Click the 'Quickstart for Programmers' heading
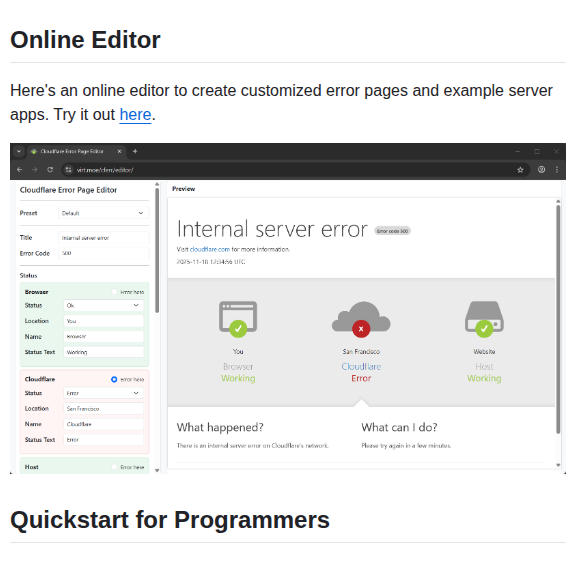 [170, 520]
